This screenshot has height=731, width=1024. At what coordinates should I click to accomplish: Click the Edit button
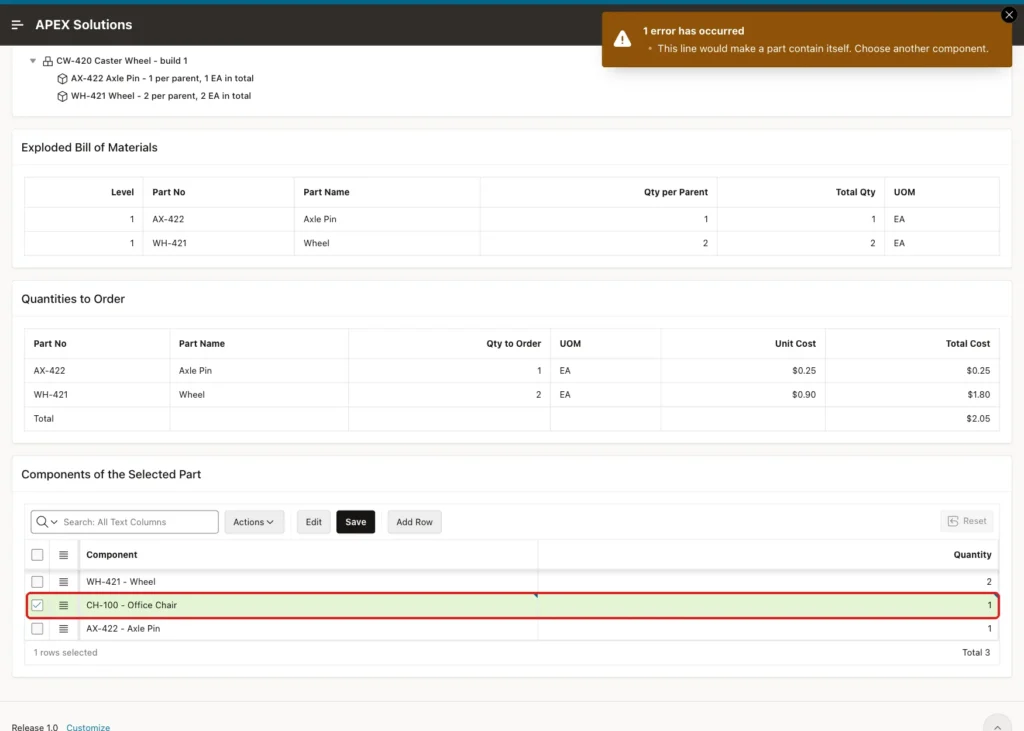point(313,522)
